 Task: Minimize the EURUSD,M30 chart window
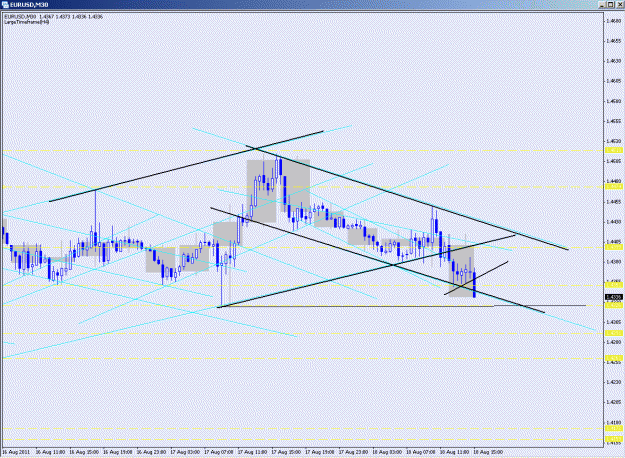coord(603,5)
